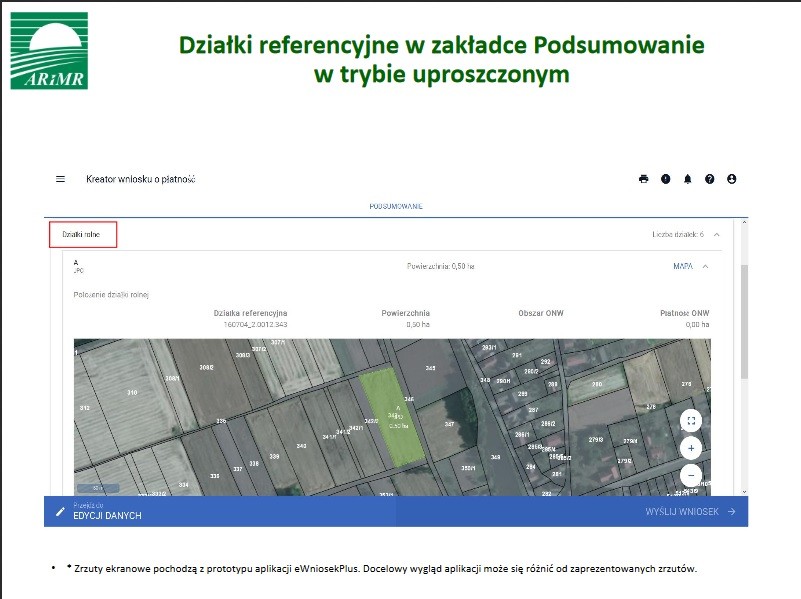
Task: Click the fullscreen map icon
Action: pos(691,421)
